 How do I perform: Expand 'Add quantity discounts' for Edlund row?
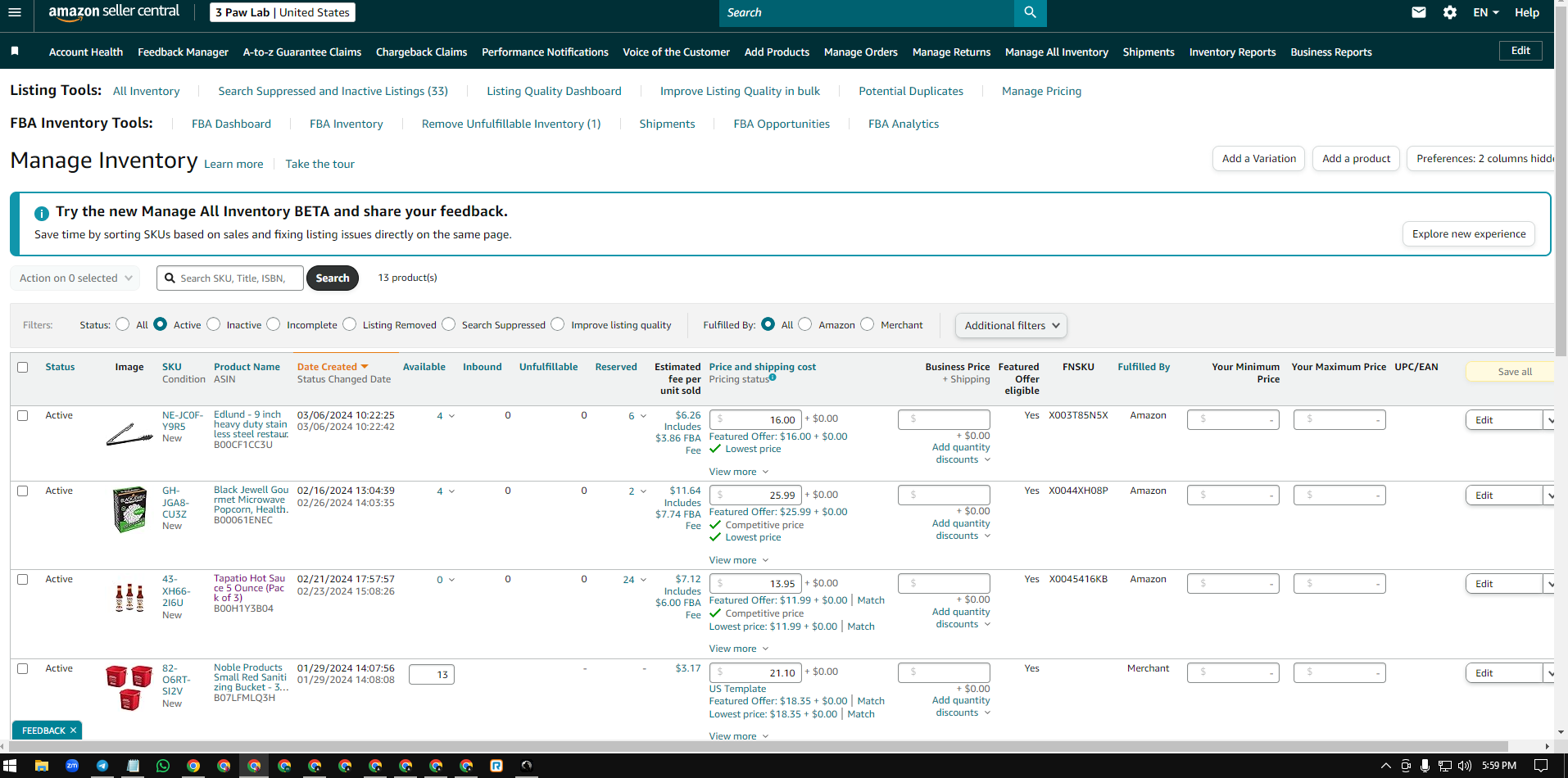pyautogui.click(x=961, y=454)
